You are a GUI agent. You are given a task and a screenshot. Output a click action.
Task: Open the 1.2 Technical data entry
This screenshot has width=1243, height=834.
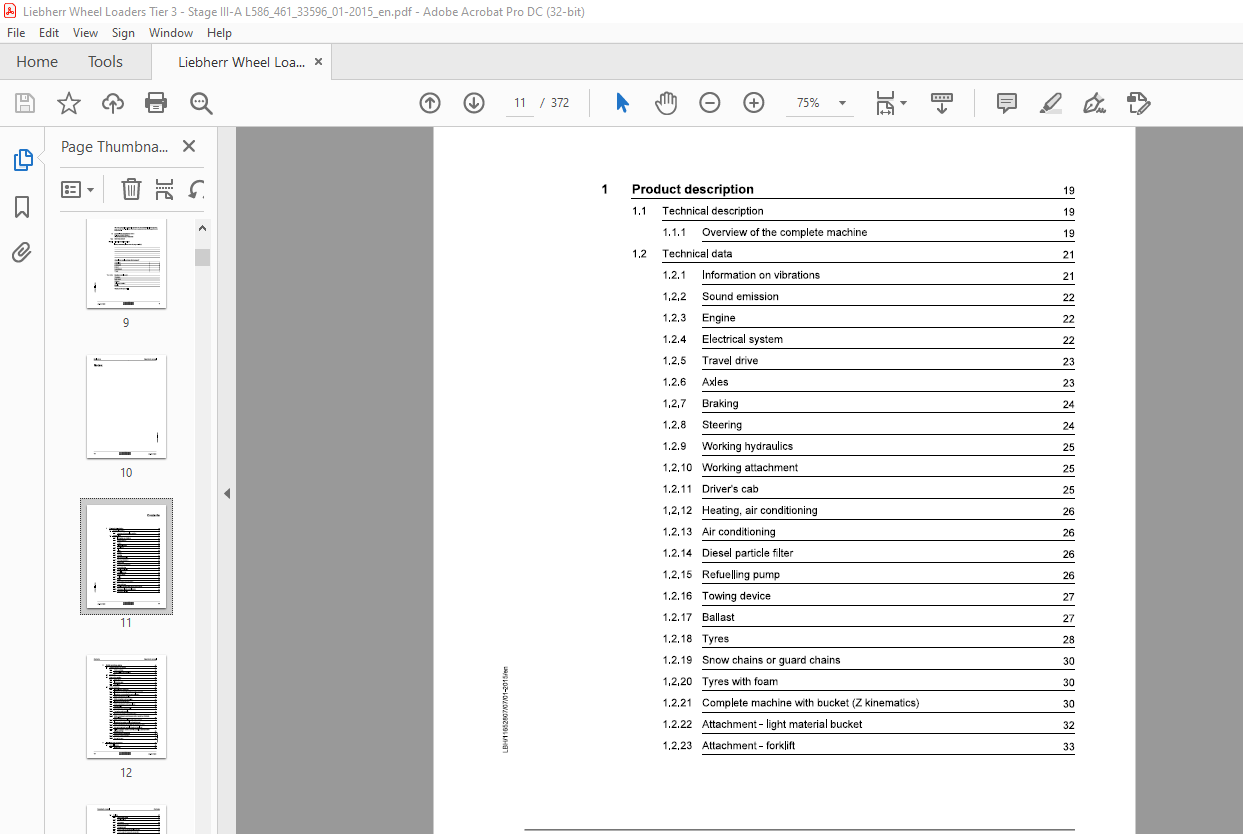[697, 254]
